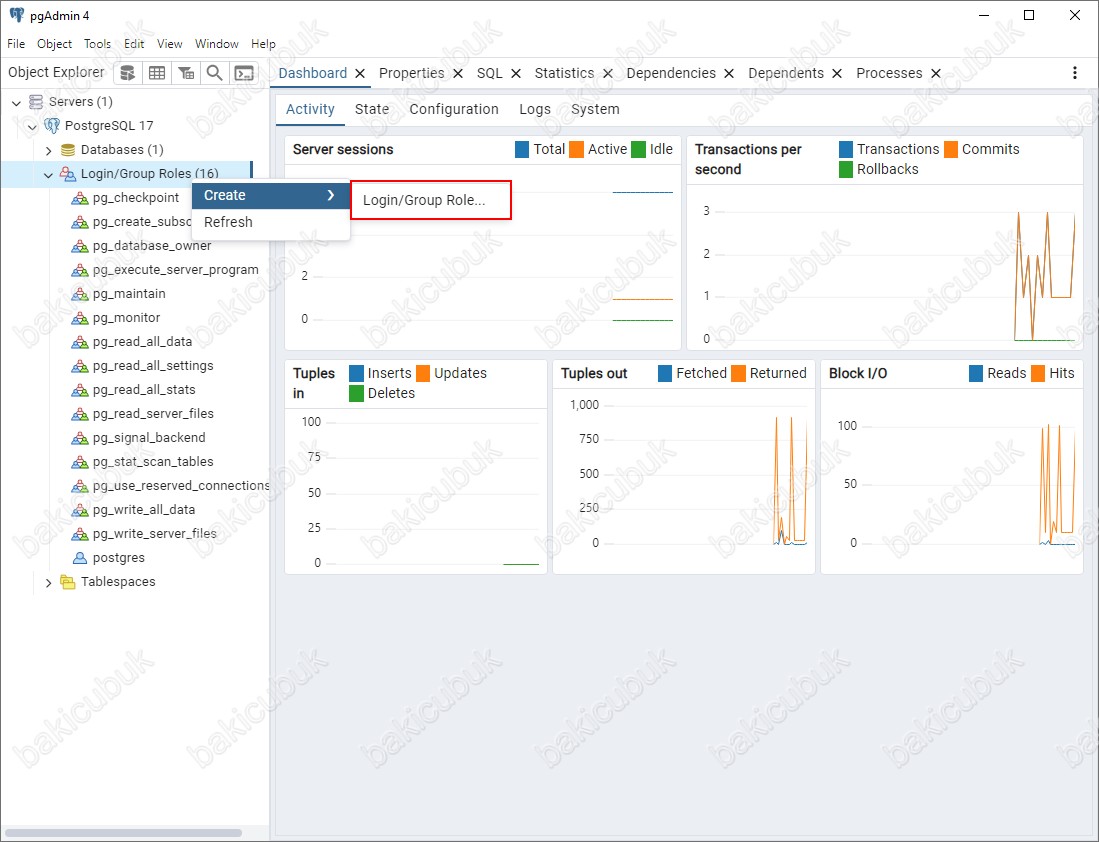Close the Processes tab

tap(936, 74)
